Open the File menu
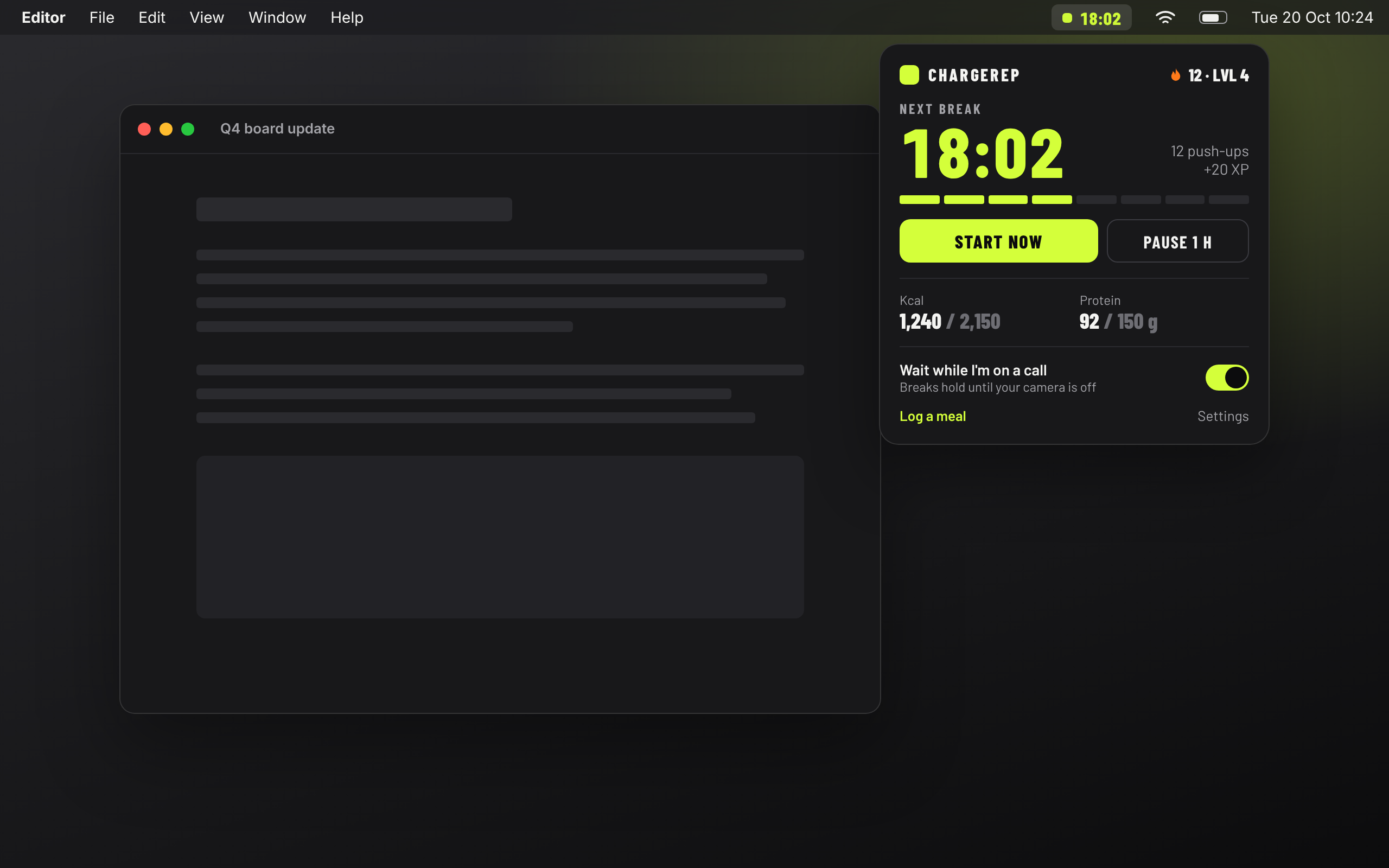Viewport: 1389px width, 868px height. (101, 18)
